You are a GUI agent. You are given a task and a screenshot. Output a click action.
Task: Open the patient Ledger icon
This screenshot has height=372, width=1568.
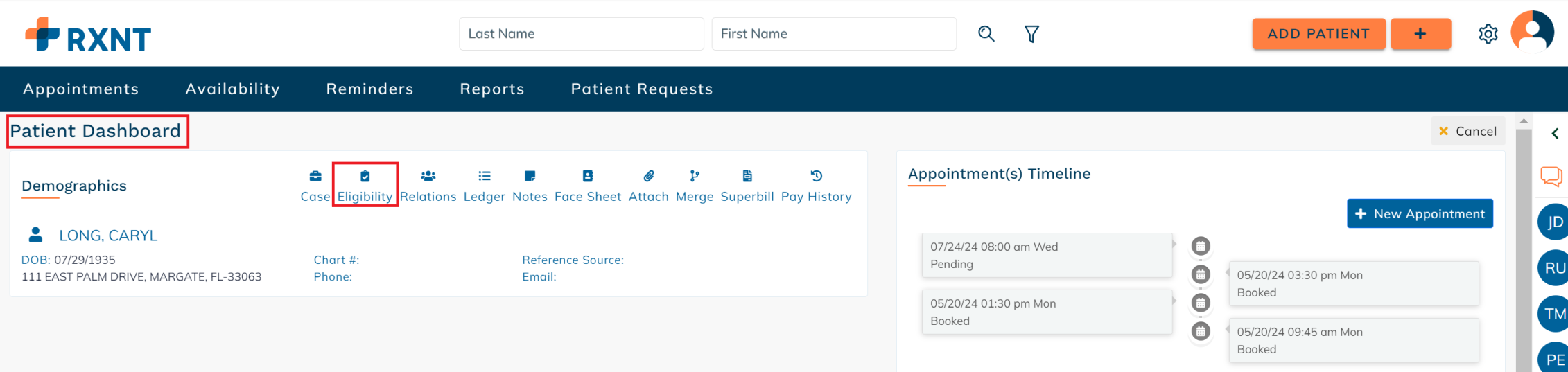tap(485, 176)
